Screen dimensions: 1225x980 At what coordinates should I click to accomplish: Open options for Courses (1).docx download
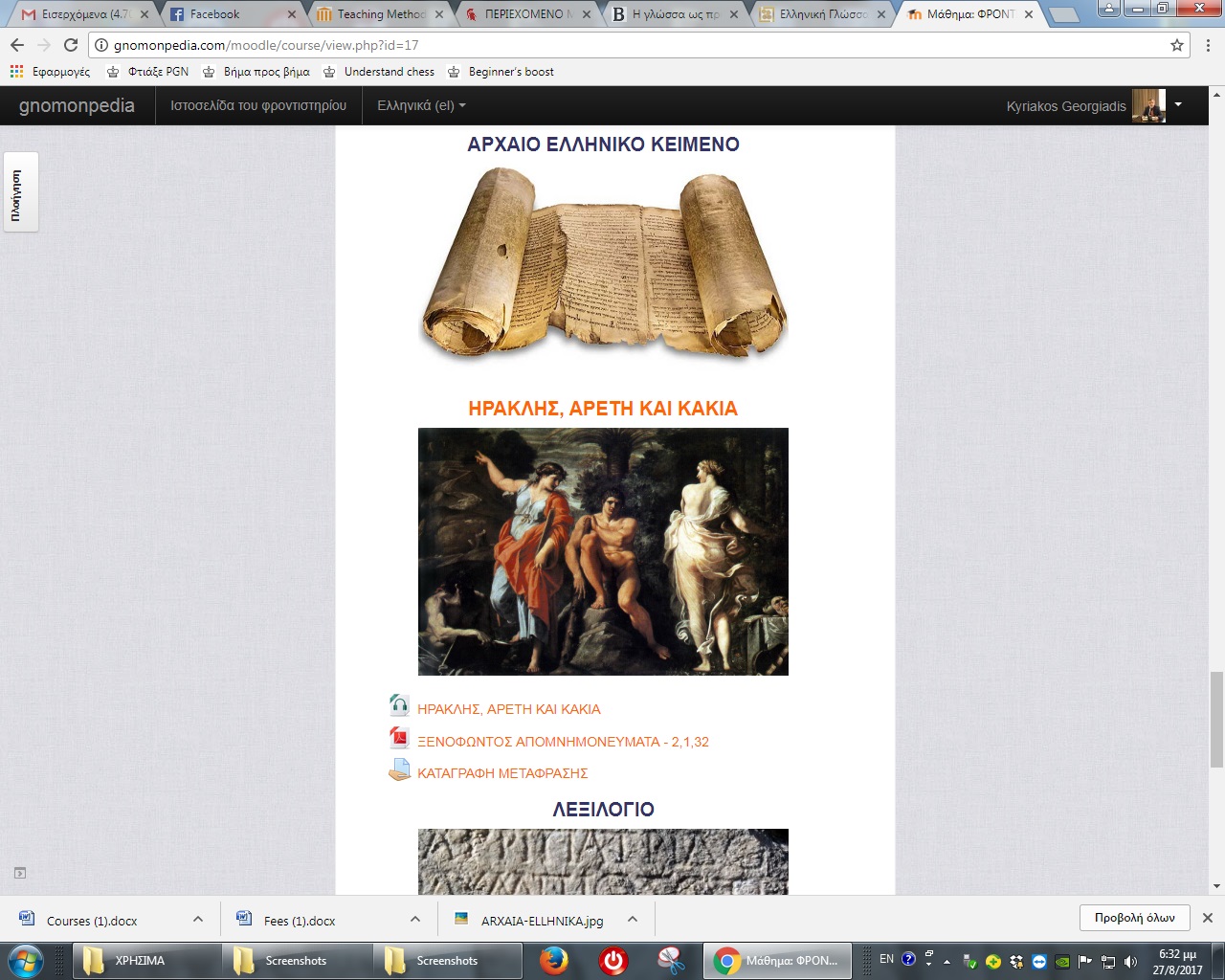(198, 919)
